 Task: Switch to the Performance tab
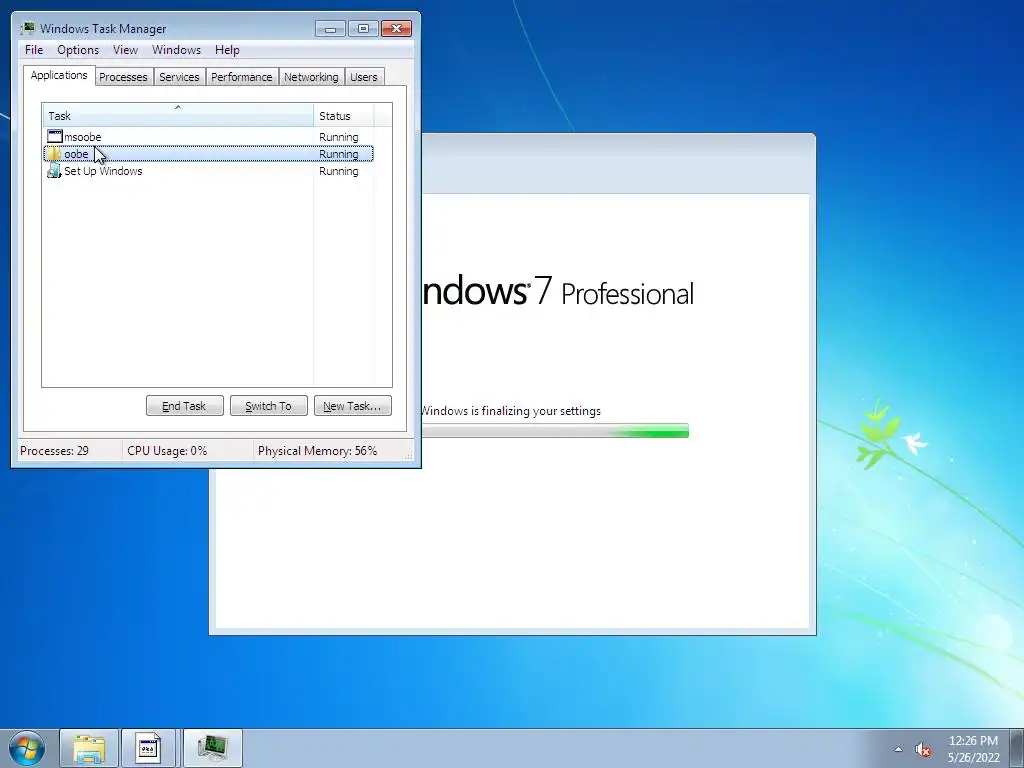pyautogui.click(x=242, y=77)
